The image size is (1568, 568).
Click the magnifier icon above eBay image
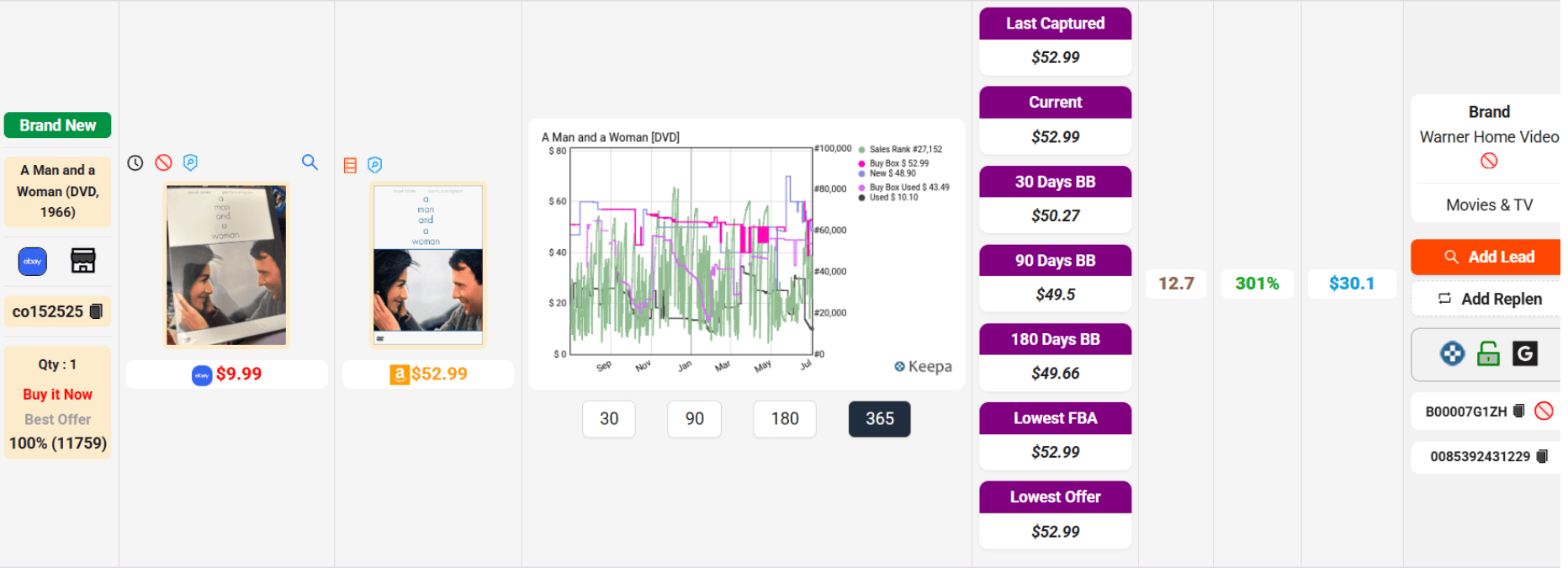(x=310, y=162)
